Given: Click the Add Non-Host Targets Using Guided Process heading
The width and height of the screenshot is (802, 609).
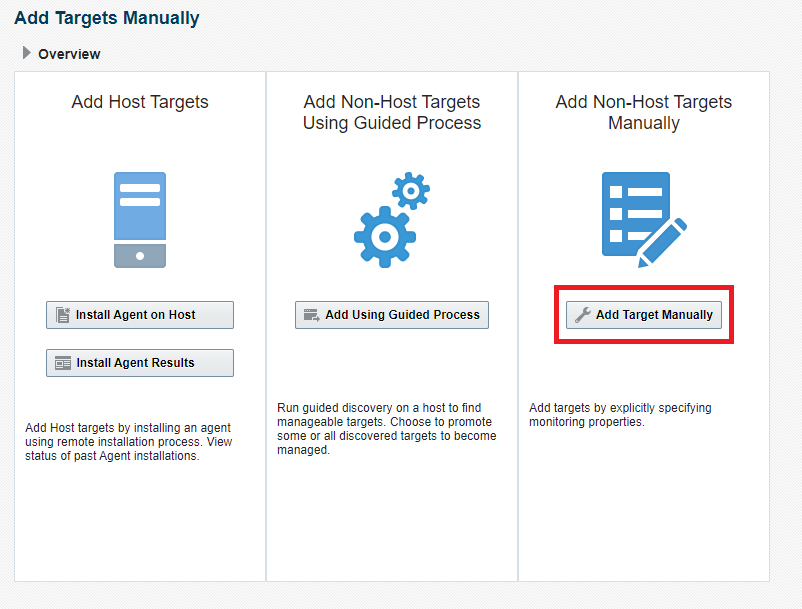Looking at the screenshot, I should [392, 113].
